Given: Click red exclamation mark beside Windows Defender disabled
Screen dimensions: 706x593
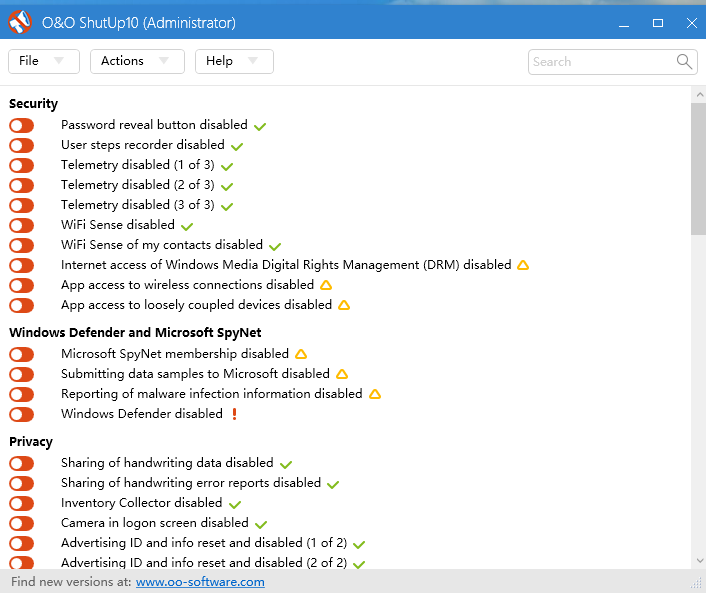Looking at the screenshot, I should [235, 414].
